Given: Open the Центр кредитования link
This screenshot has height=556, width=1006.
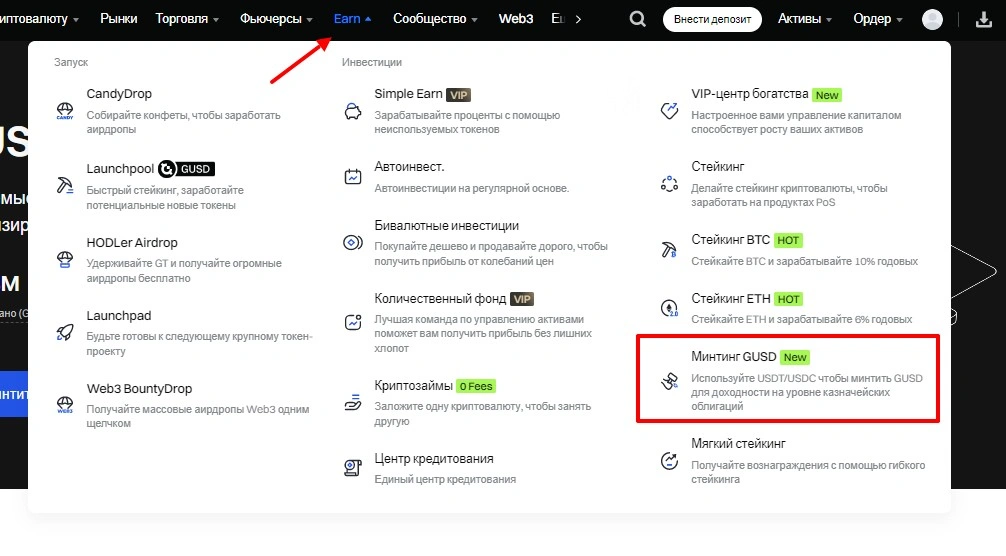Looking at the screenshot, I should click(434, 459).
